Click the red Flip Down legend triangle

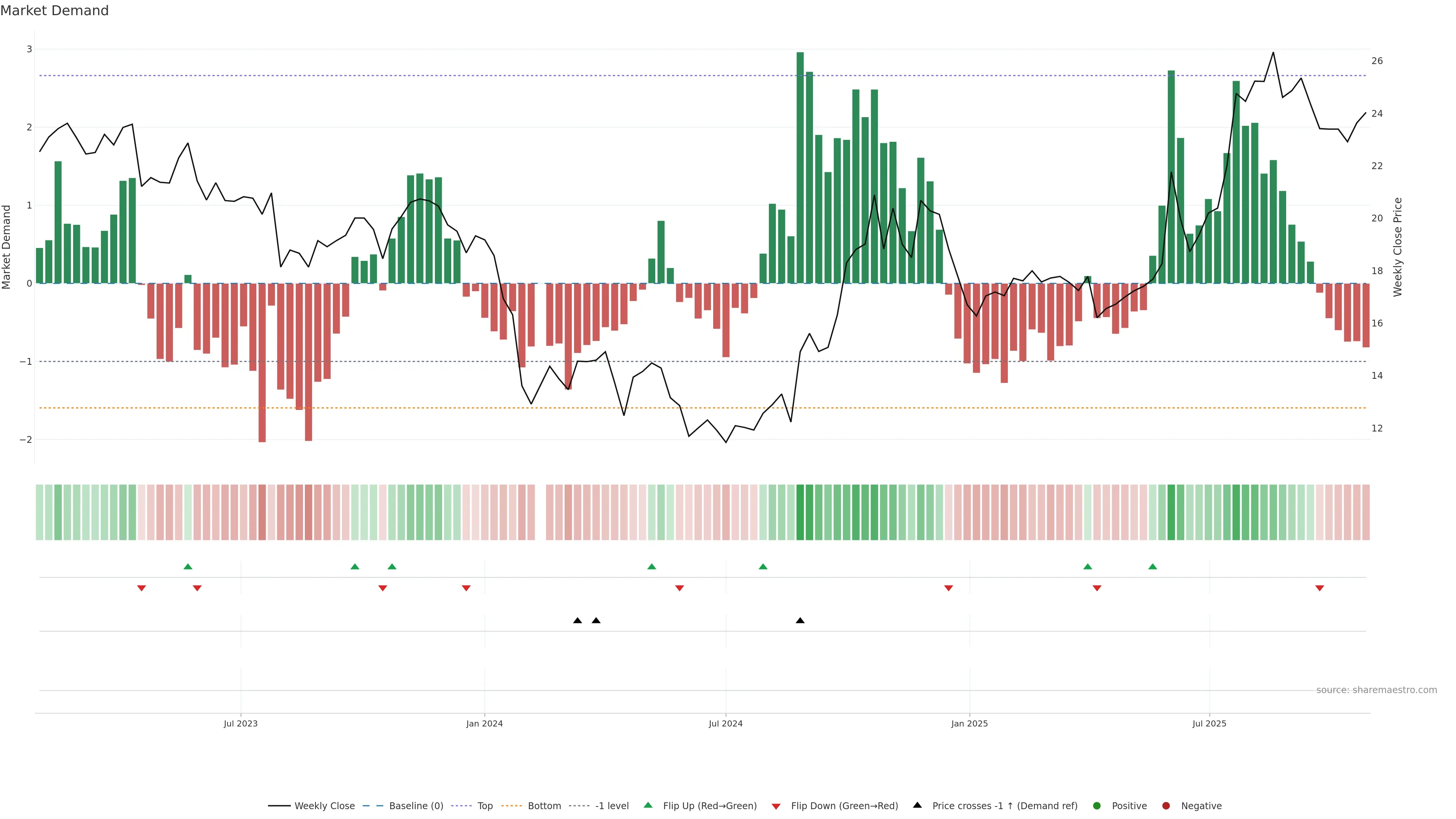point(776,806)
